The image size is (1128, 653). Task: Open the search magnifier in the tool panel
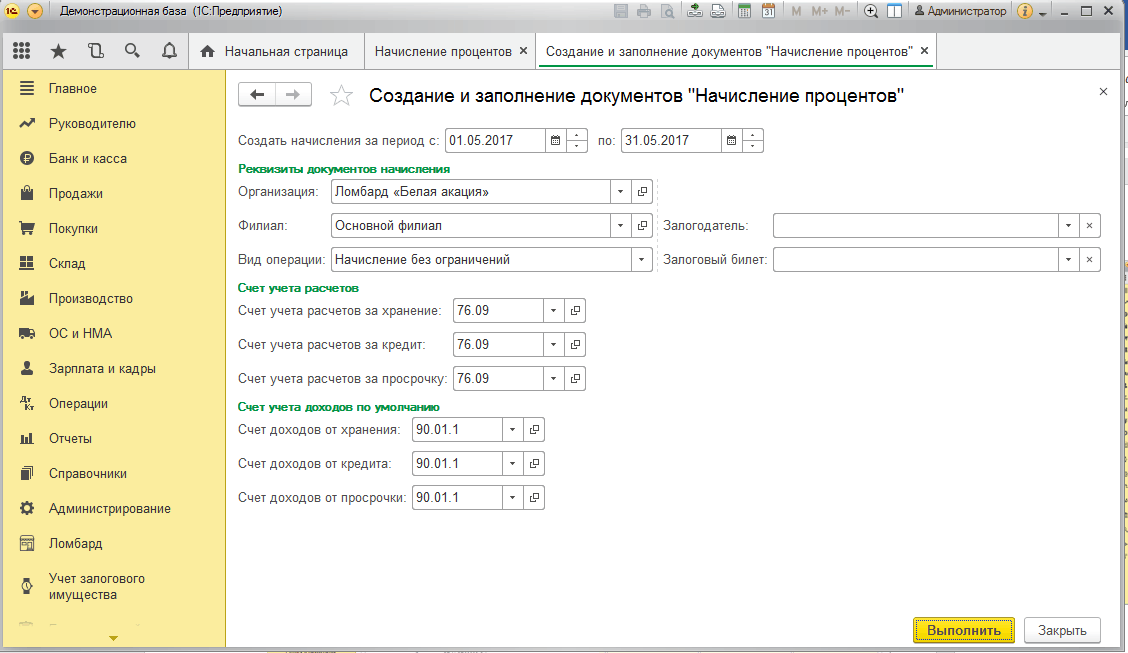(132, 51)
